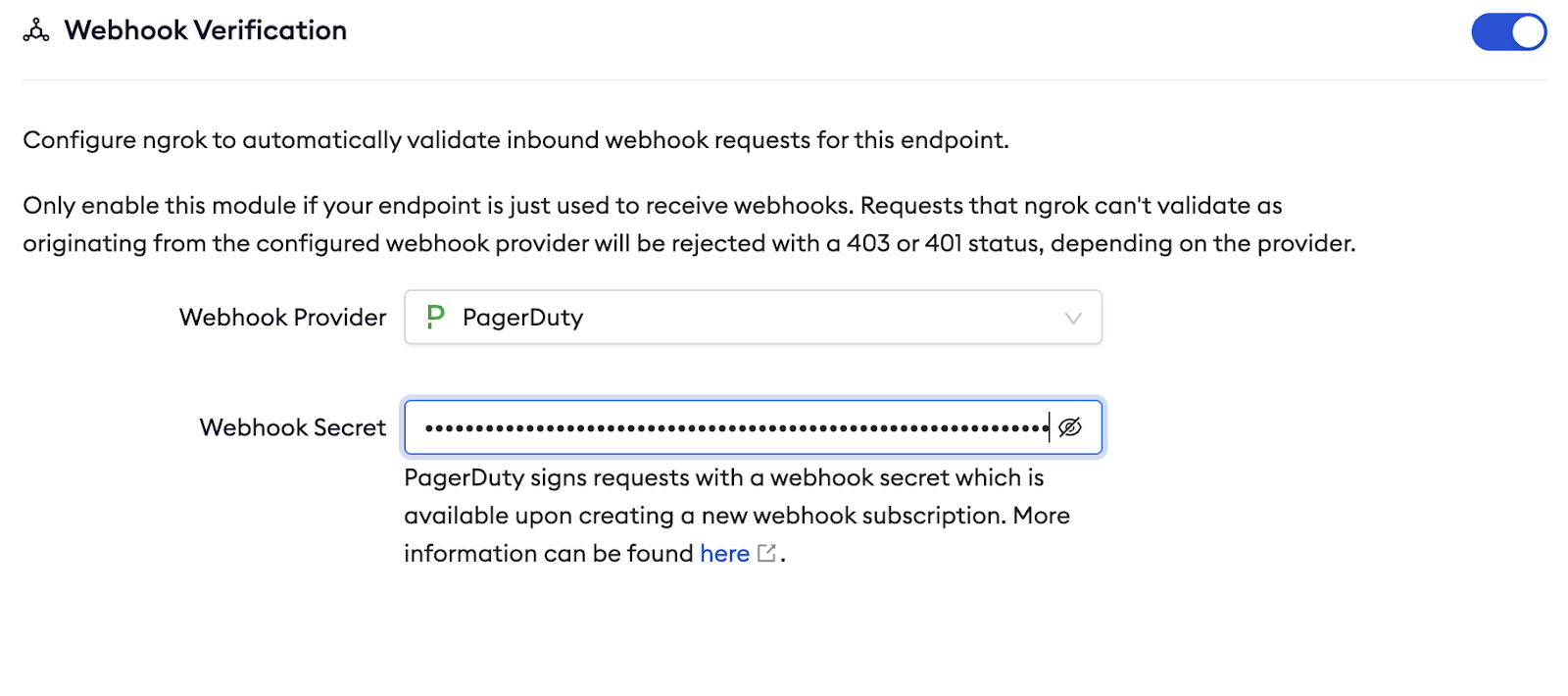Click the Webhook Provider label
This screenshot has height=696, width=1568.
pos(282,318)
